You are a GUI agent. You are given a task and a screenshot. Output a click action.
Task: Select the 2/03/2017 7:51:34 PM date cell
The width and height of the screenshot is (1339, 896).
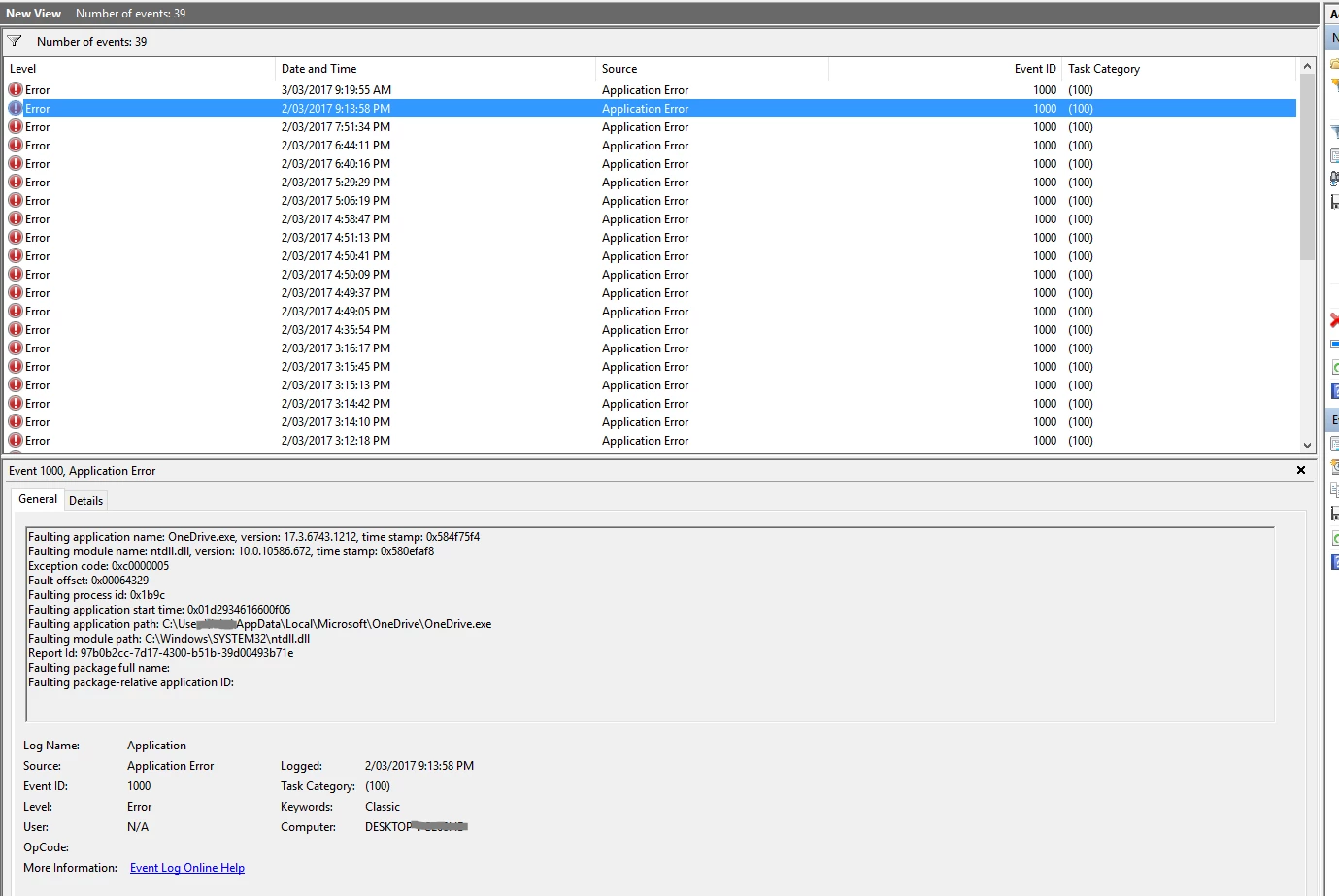(x=336, y=126)
